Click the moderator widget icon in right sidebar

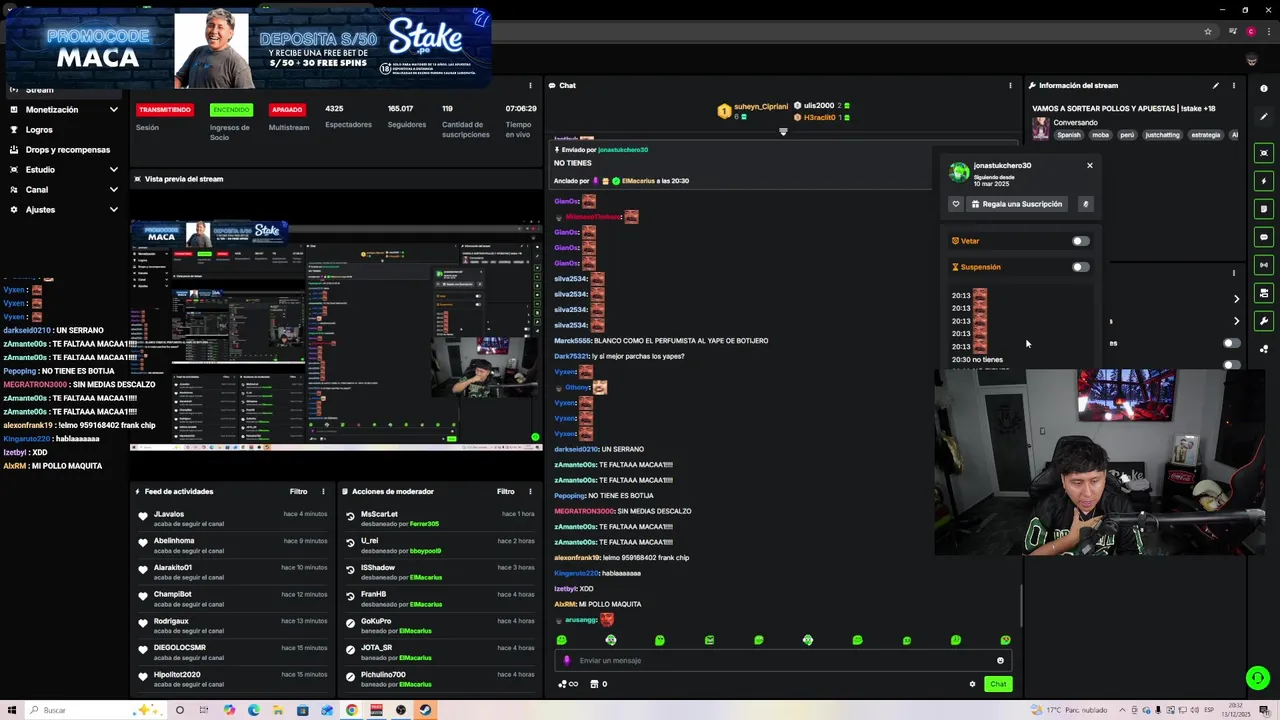pos(1264,293)
